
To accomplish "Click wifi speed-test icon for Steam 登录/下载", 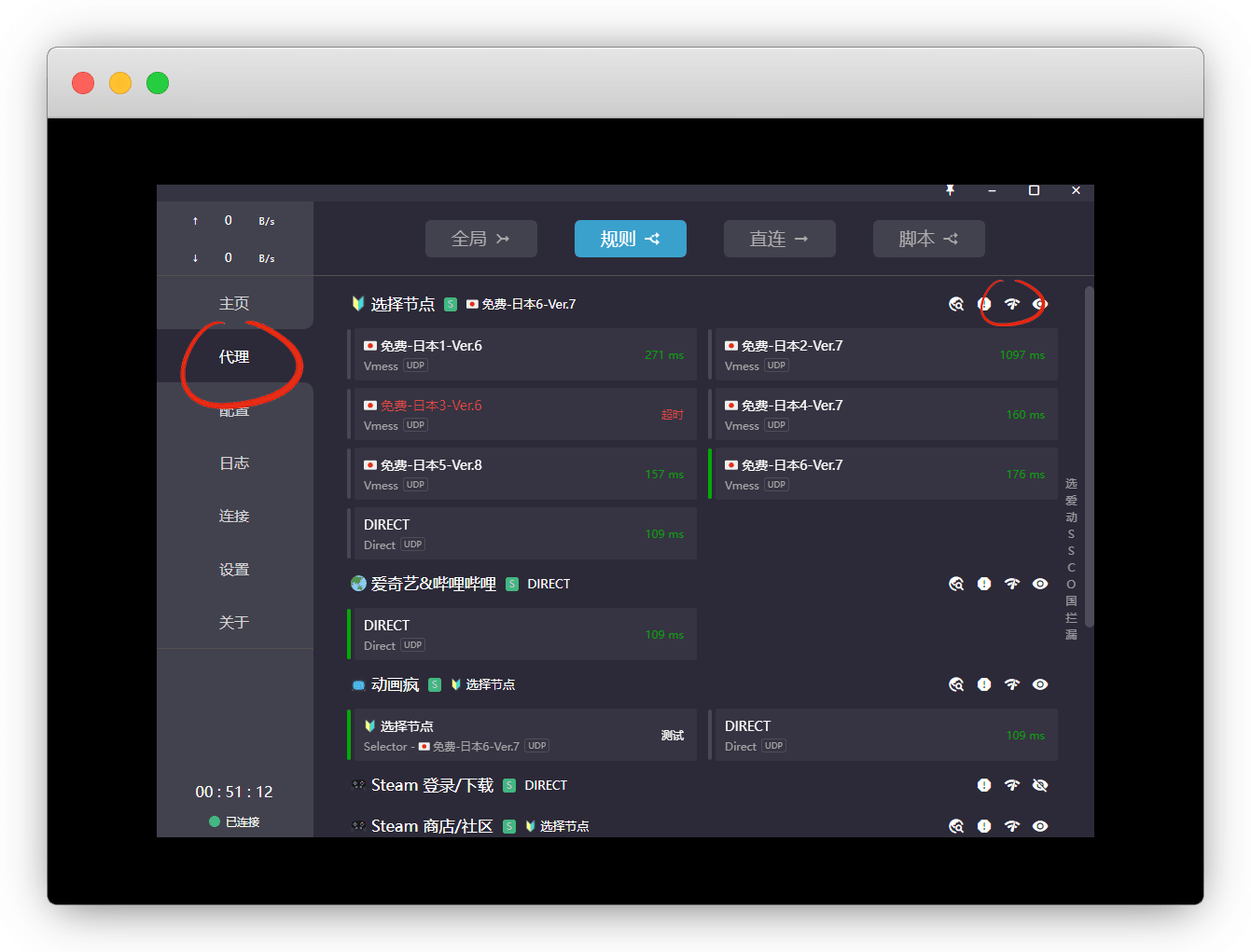I will (1012, 785).
